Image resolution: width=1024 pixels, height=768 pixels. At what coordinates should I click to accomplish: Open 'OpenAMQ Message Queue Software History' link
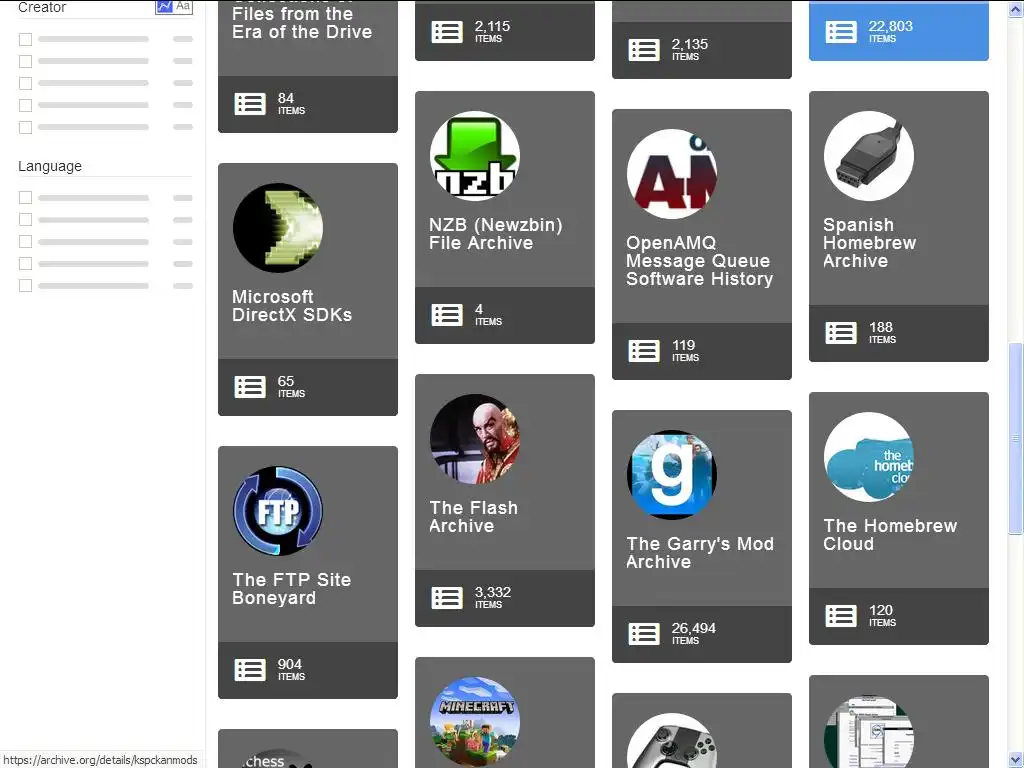click(x=699, y=261)
